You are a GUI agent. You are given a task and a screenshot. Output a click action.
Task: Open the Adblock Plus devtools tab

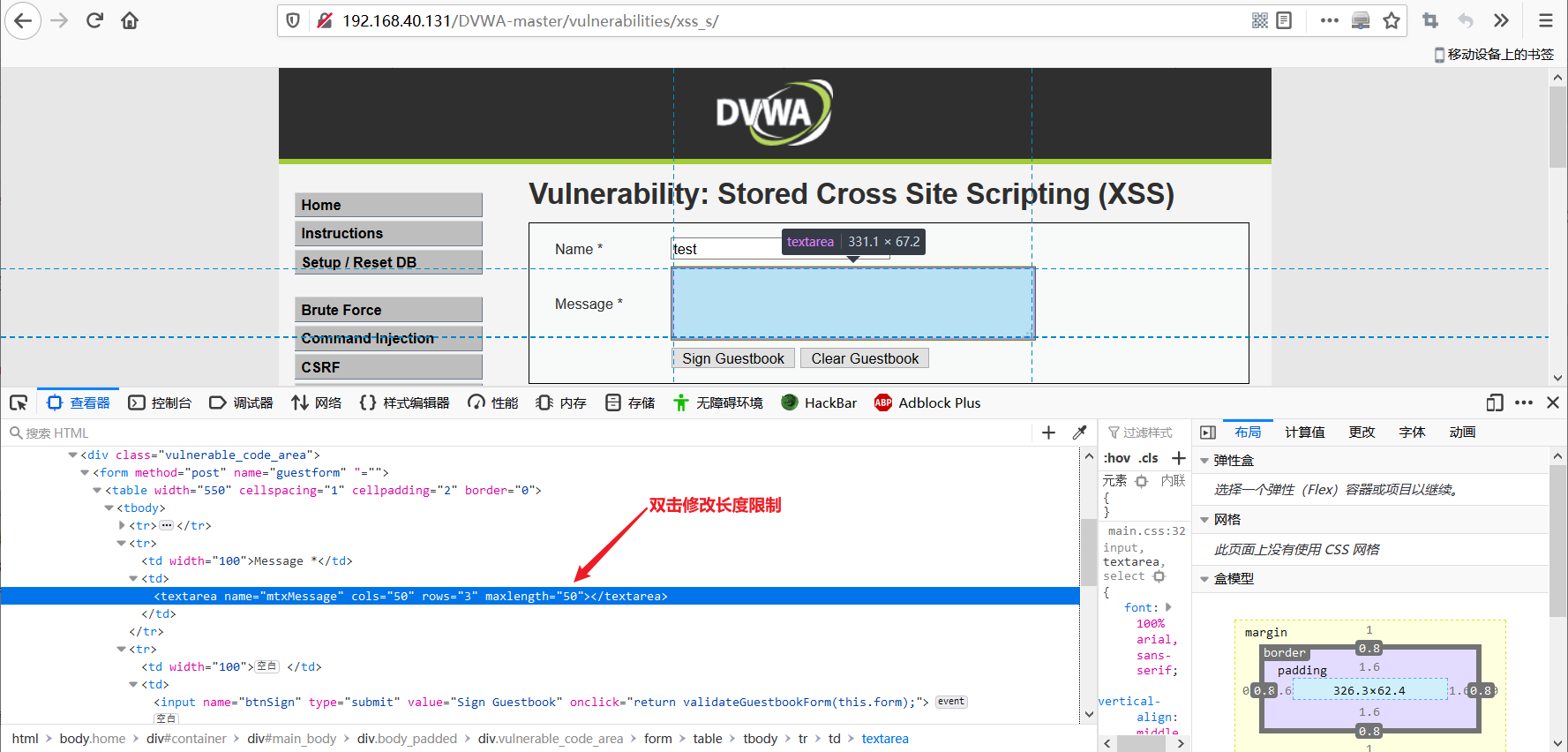927,403
